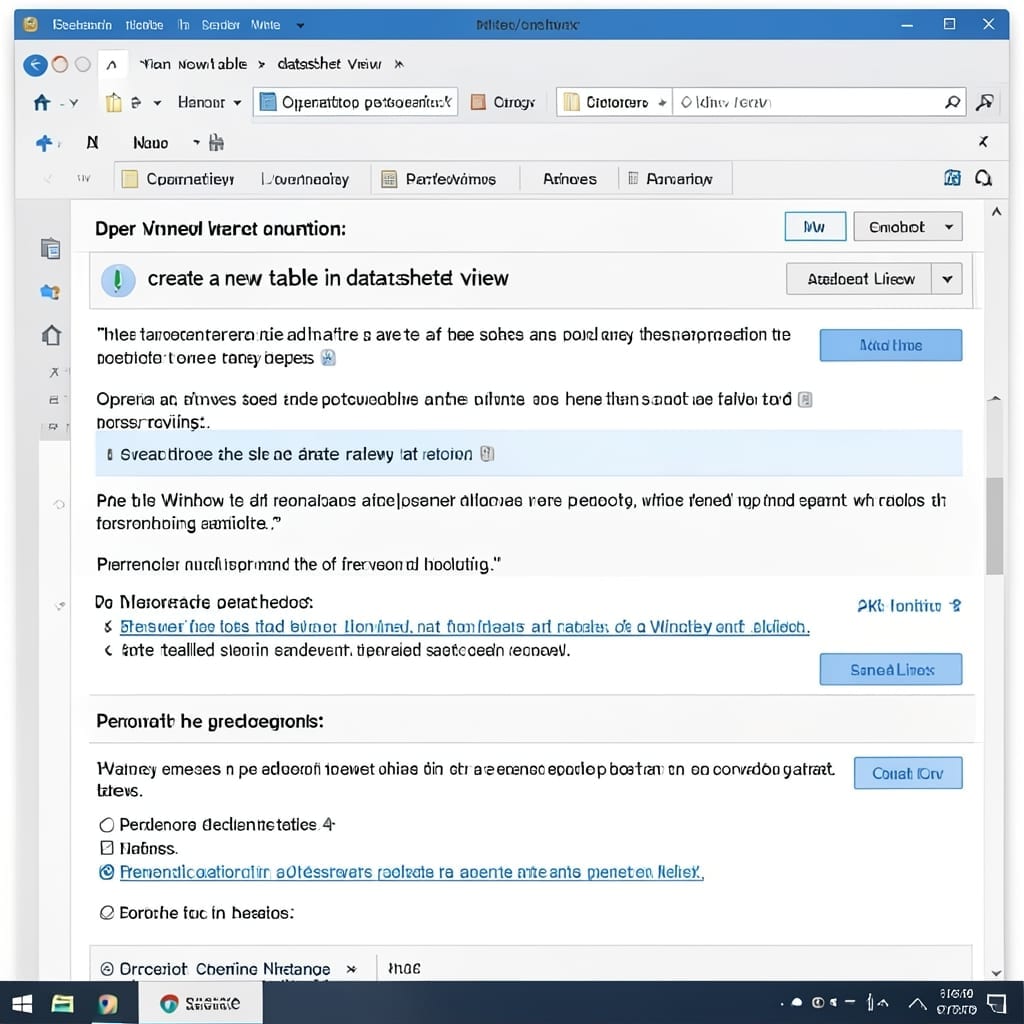Image resolution: width=1024 pixels, height=1024 pixels.
Task: Open Windows Start menu
Action: click(x=22, y=1003)
